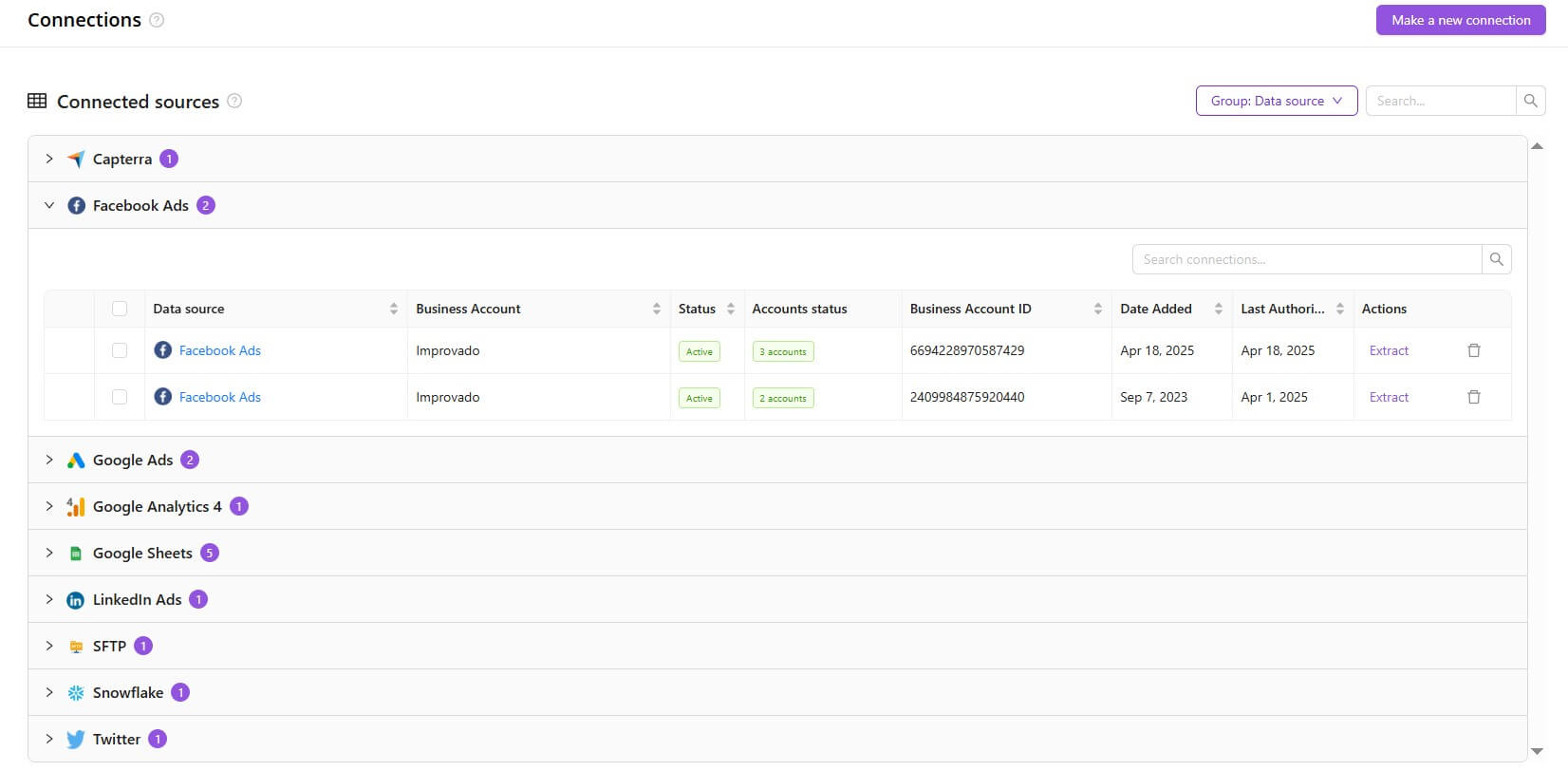Check the box for the 3 accounts connection
1568x771 pixels.
tap(120, 350)
